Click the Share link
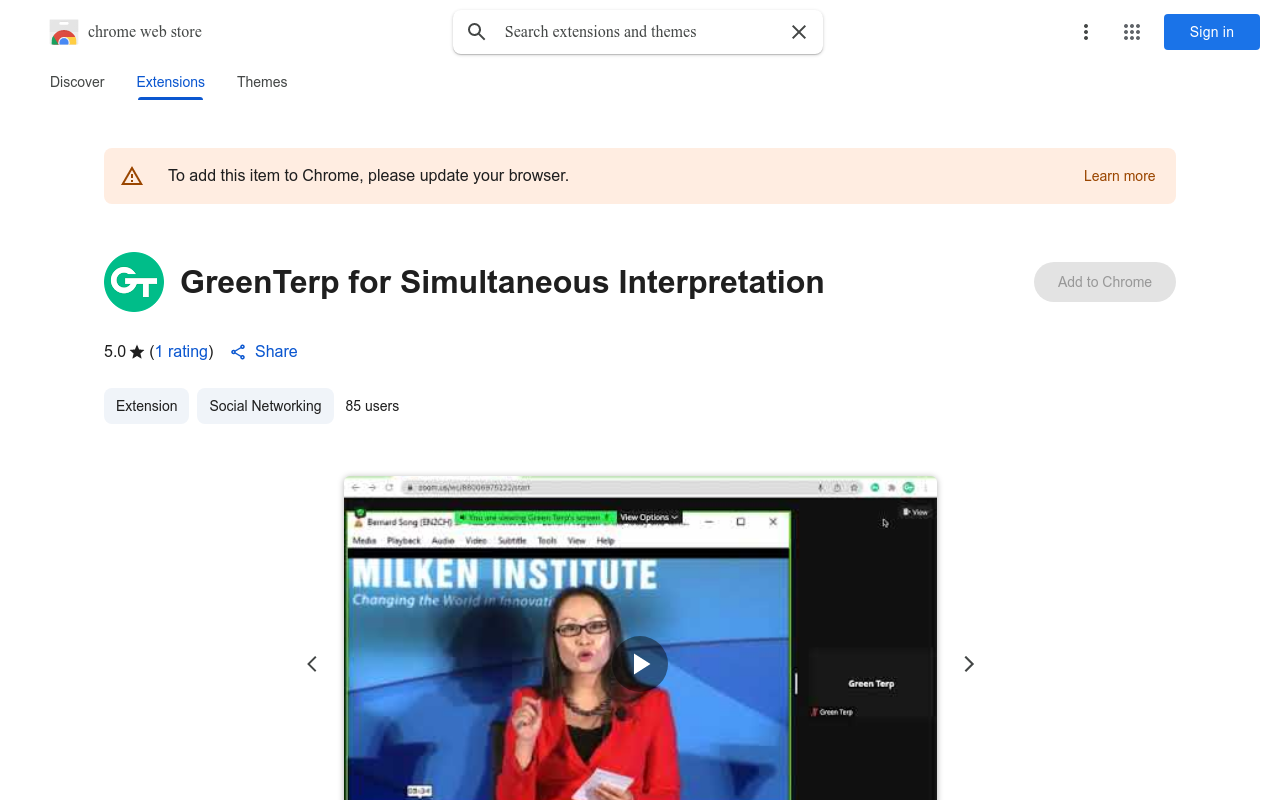The width and height of the screenshot is (1280, 800). pyautogui.click(x=264, y=351)
